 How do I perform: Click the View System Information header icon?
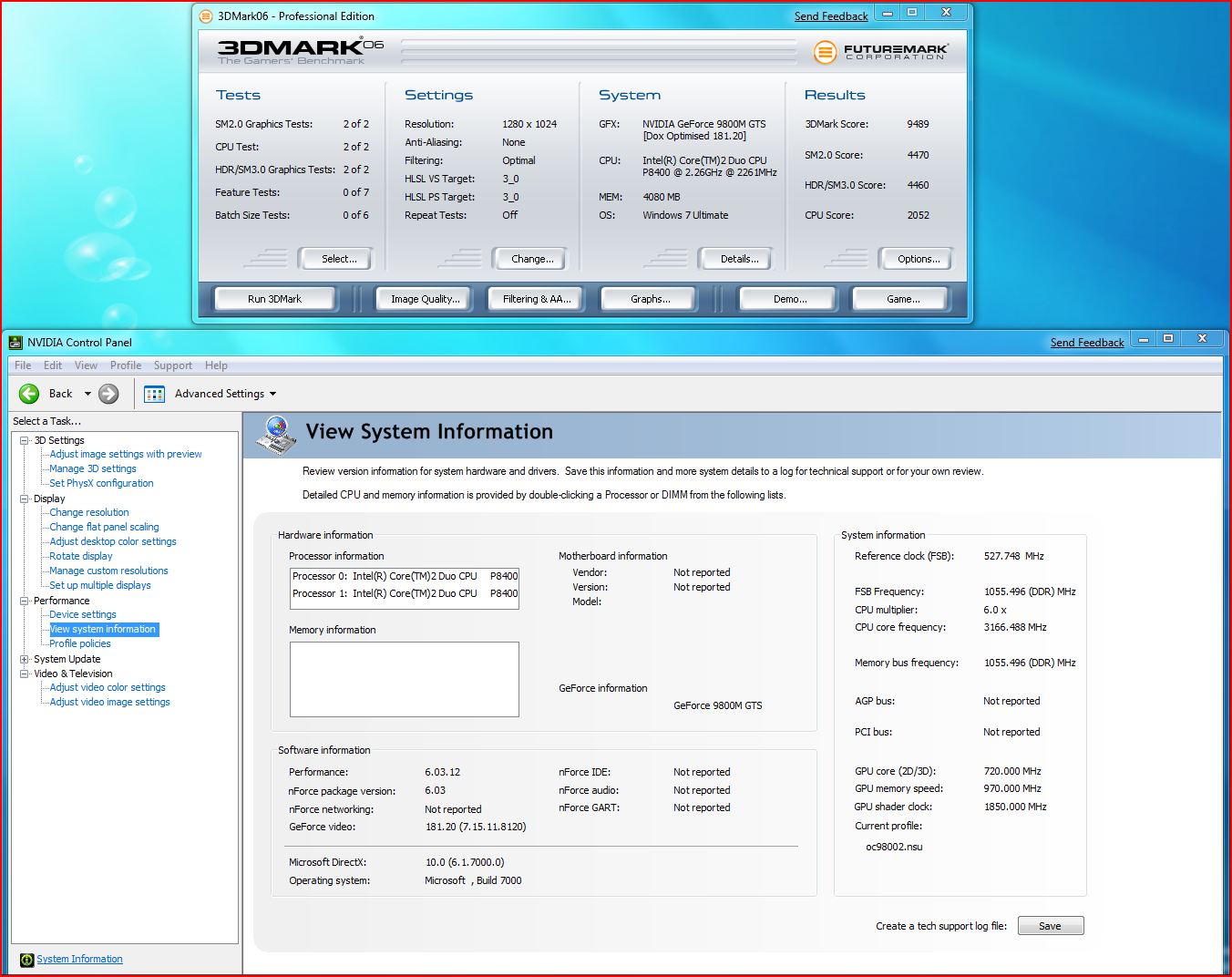277,434
